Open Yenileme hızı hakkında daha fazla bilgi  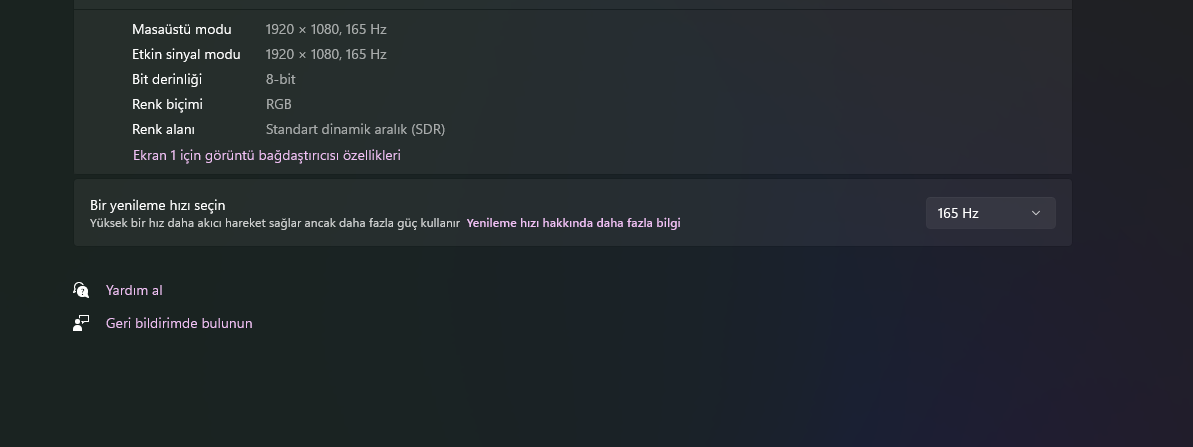coord(573,223)
